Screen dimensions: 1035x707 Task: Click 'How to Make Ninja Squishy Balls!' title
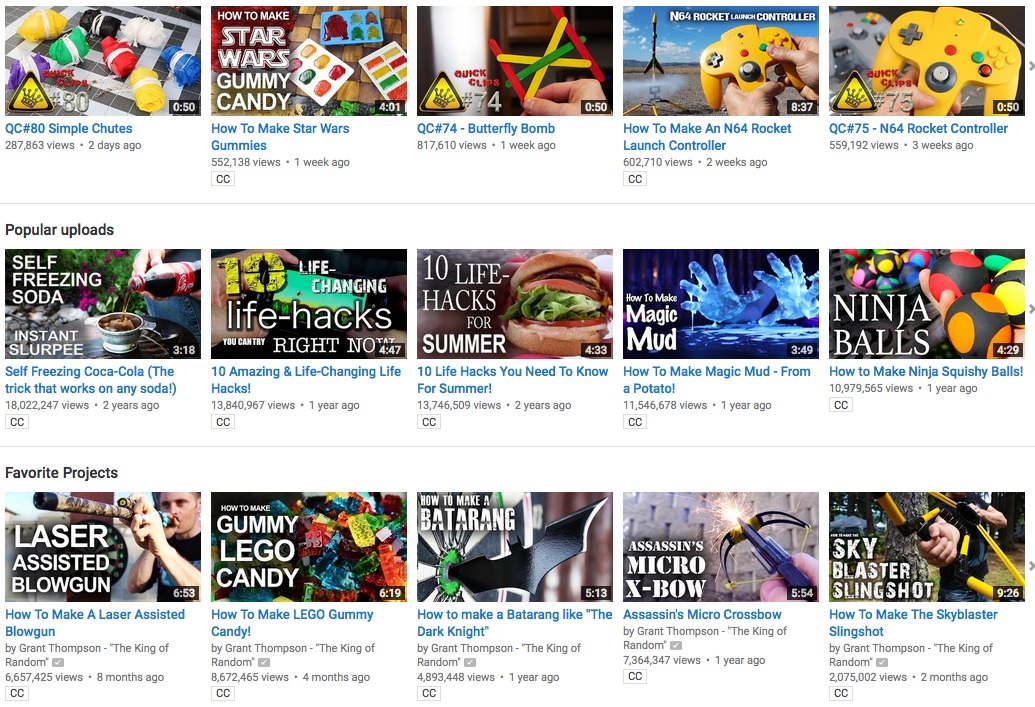926,372
